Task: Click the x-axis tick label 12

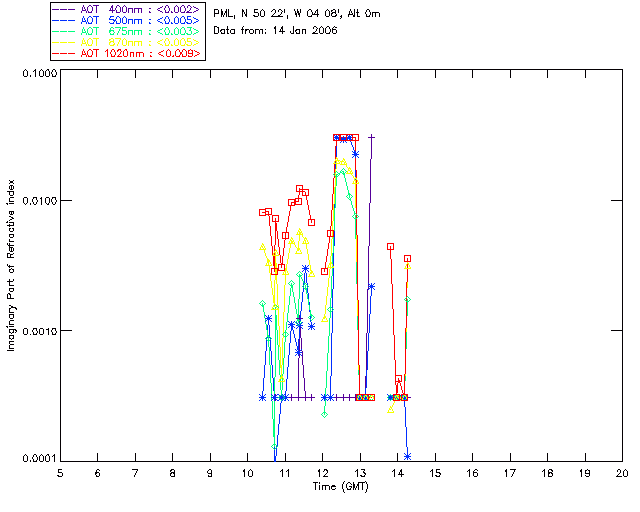Action: click(x=323, y=473)
